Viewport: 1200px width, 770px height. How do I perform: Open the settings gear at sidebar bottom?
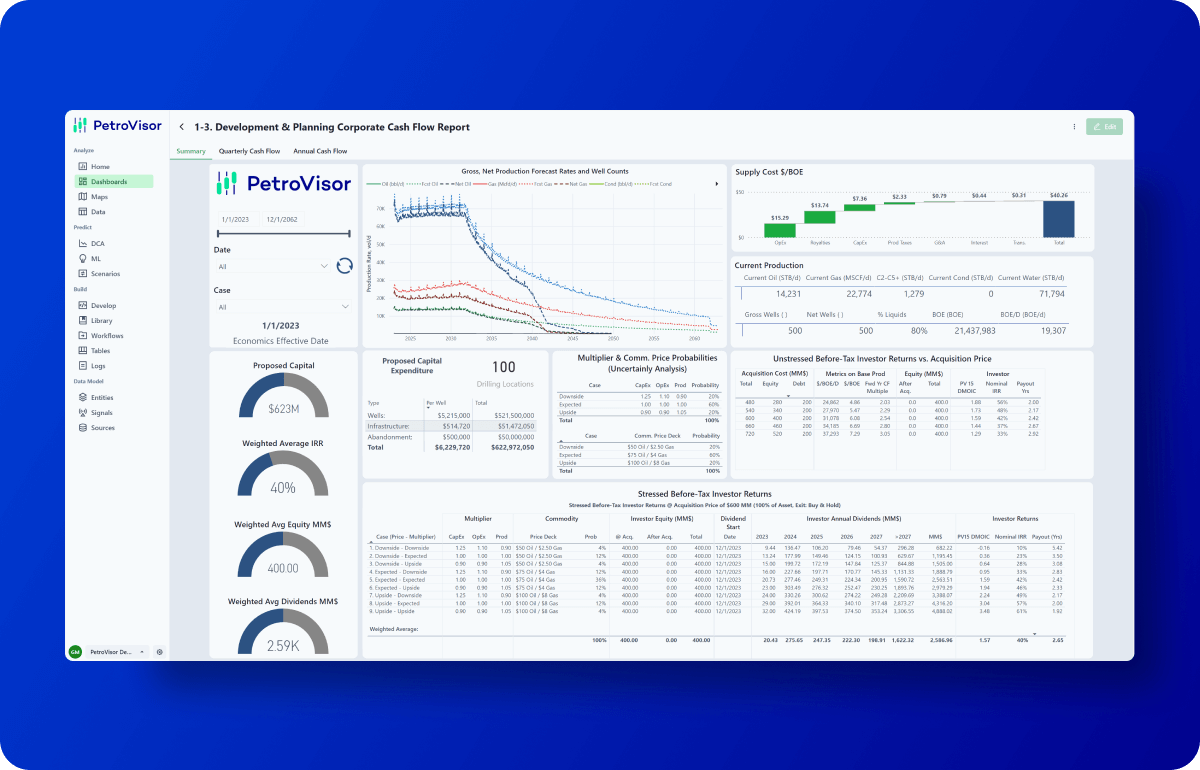(159, 651)
